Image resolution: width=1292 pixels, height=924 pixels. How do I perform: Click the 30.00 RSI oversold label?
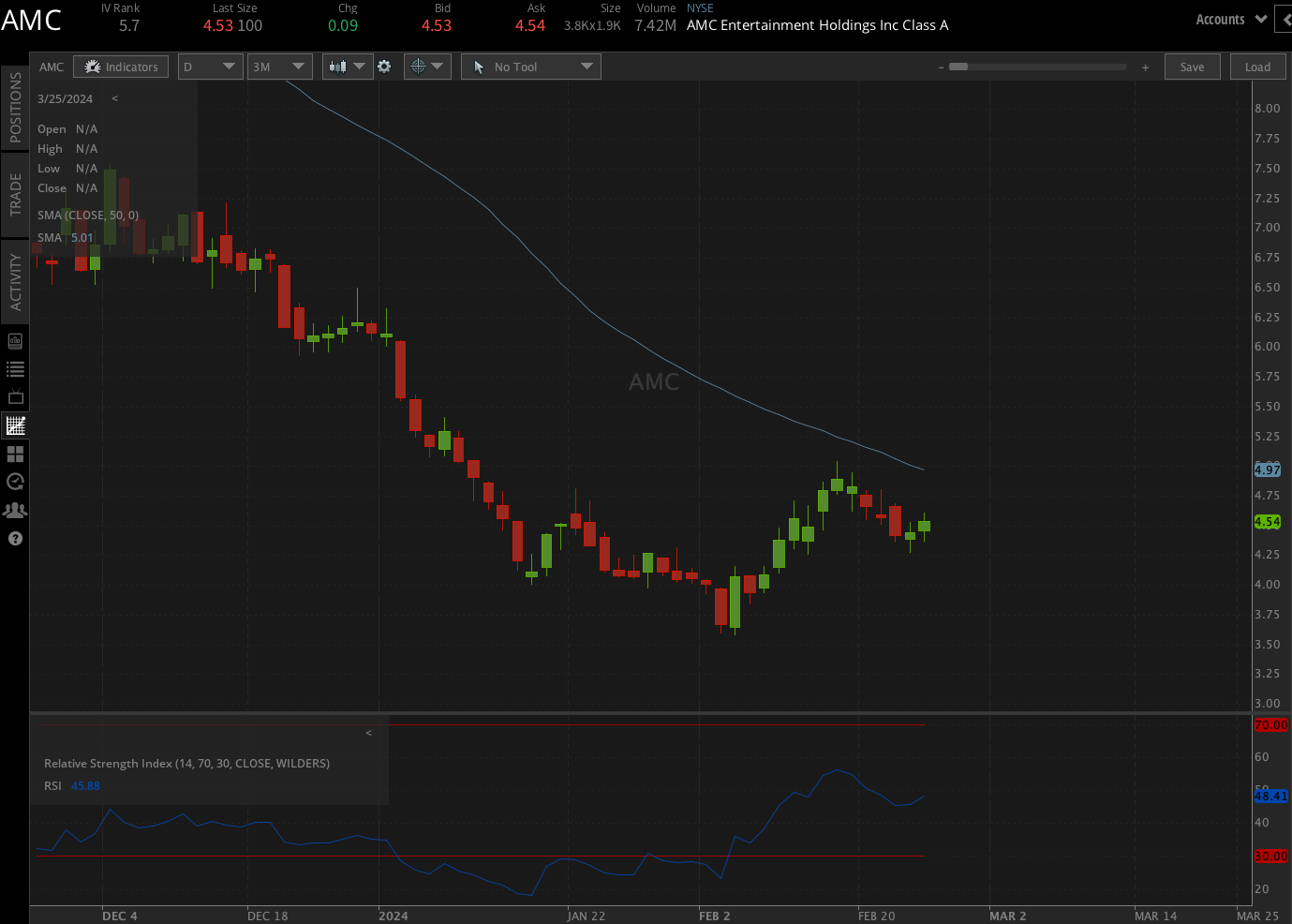1271,856
